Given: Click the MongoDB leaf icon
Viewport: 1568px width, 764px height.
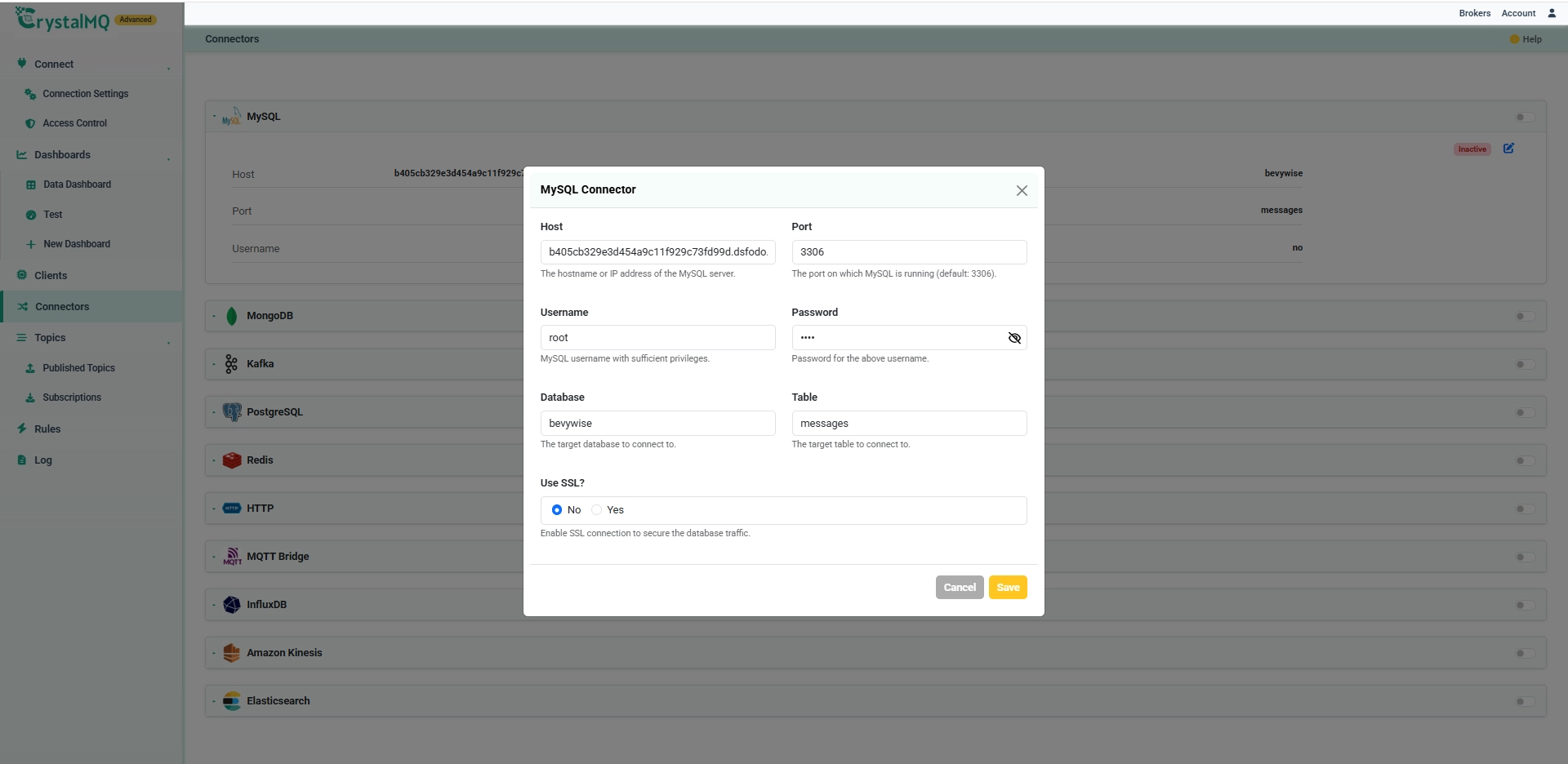Looking at the screenshot, I should point(232,316).
